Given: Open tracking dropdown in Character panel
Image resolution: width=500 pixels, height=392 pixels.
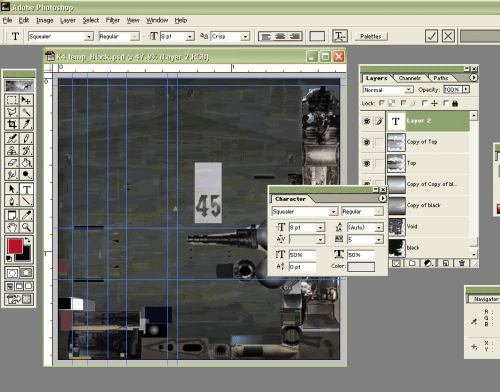Looking at the screenshot, I should (379, 240).
